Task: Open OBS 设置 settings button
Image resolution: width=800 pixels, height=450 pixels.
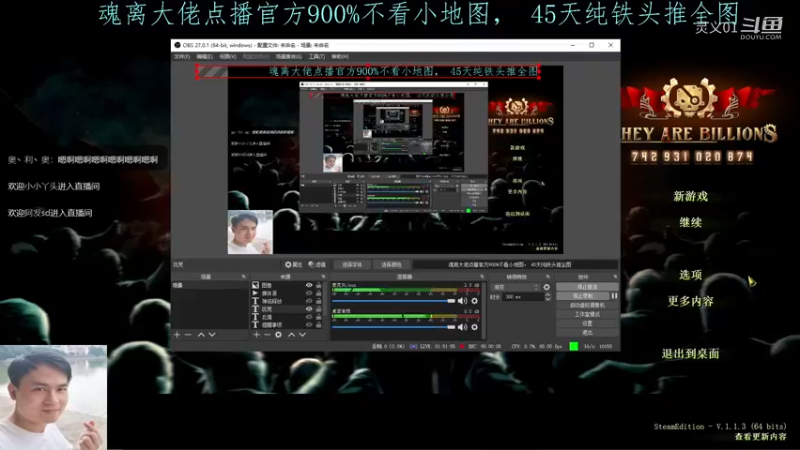Action: tap(587, 323)
